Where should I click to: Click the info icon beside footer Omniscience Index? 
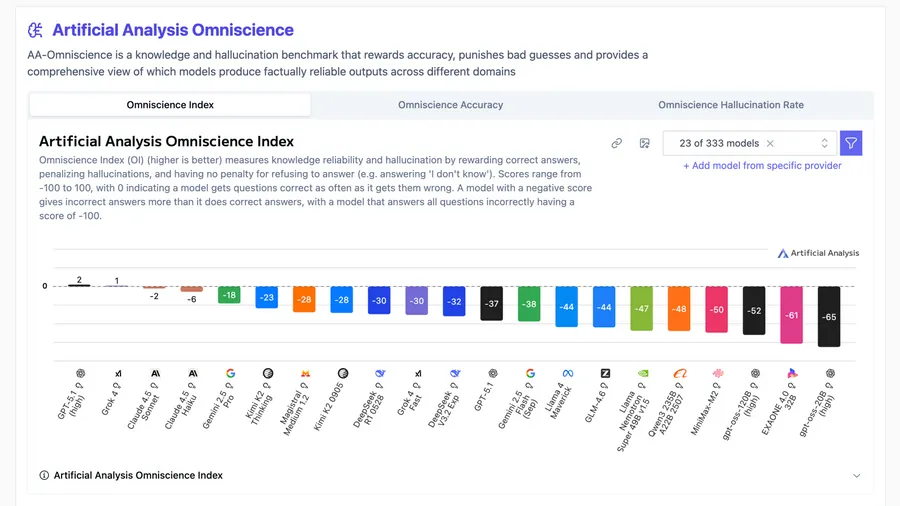click(x=44, y=476)
